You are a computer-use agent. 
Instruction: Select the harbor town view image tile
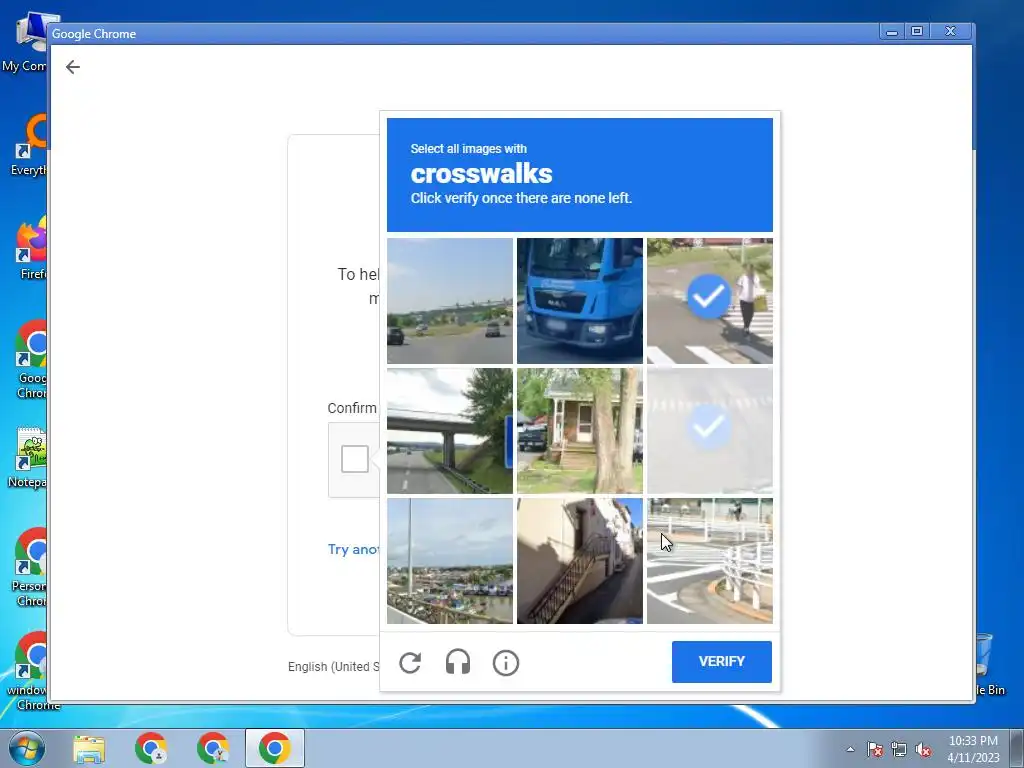pos(450,561)
